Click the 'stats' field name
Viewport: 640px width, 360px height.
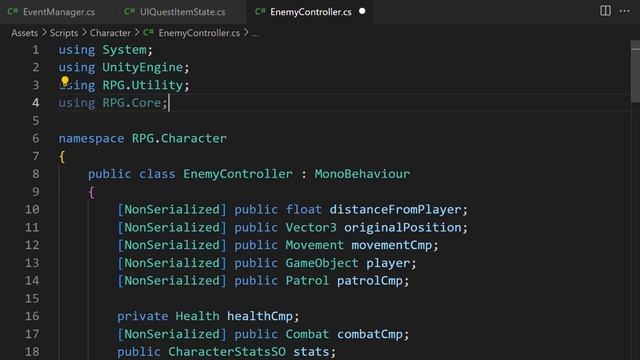pyautogui.click(x=311, y=351)
